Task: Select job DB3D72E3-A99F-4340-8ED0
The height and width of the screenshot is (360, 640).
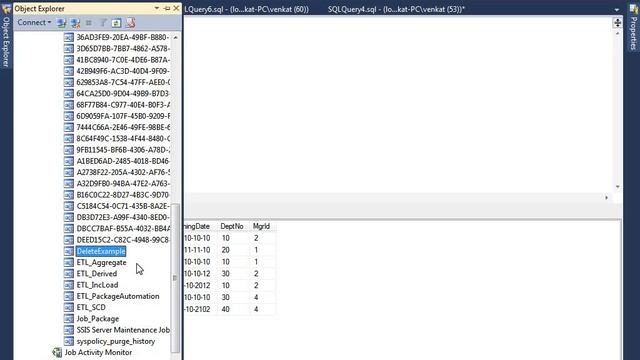Action: pos(123,217)
